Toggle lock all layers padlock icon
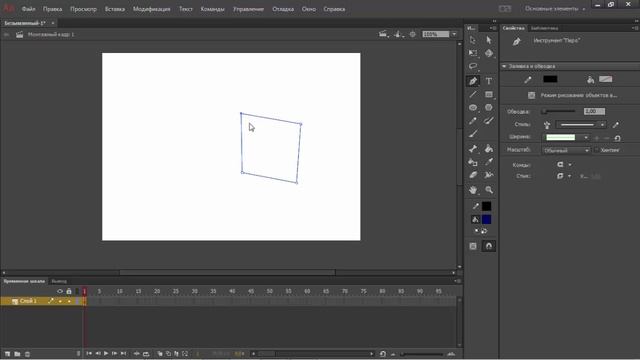Screen dimensions: 640x360 tap(69, 291)
